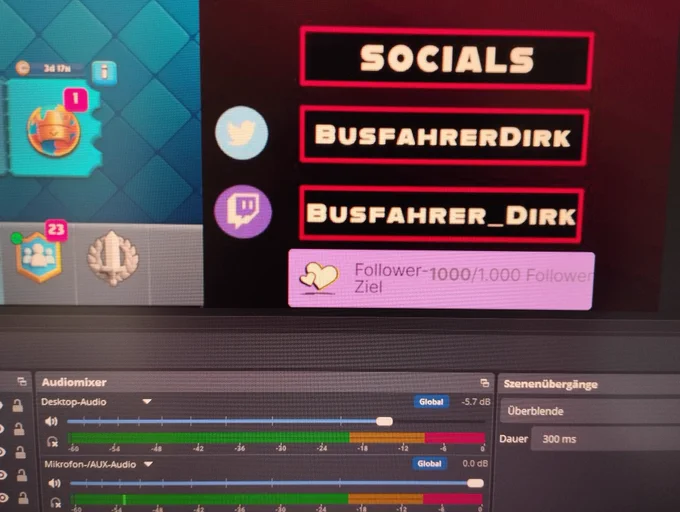Mute the Mikrofon-/AUX-Audio speaker icon
Screen dimensions: 680x512
coord(54,483)
